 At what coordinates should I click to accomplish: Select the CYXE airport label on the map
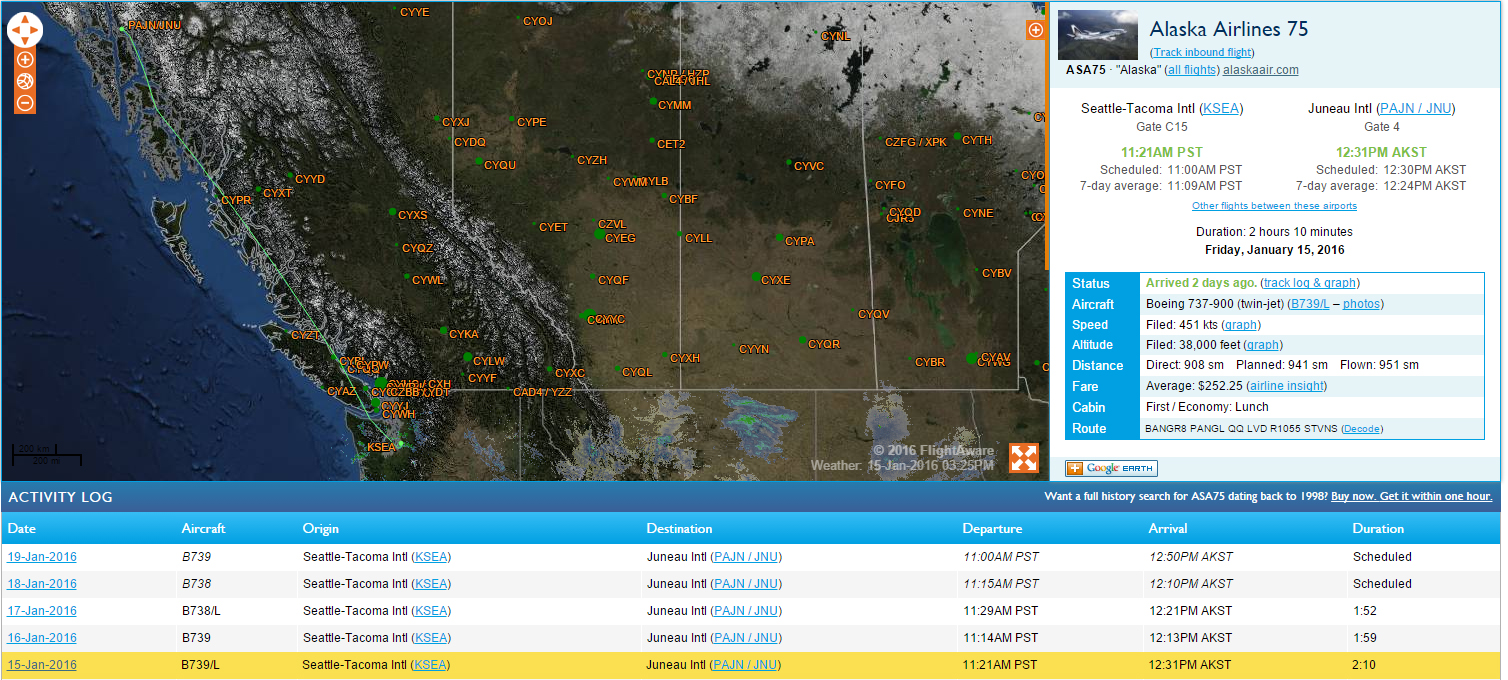tap(776, 280)
